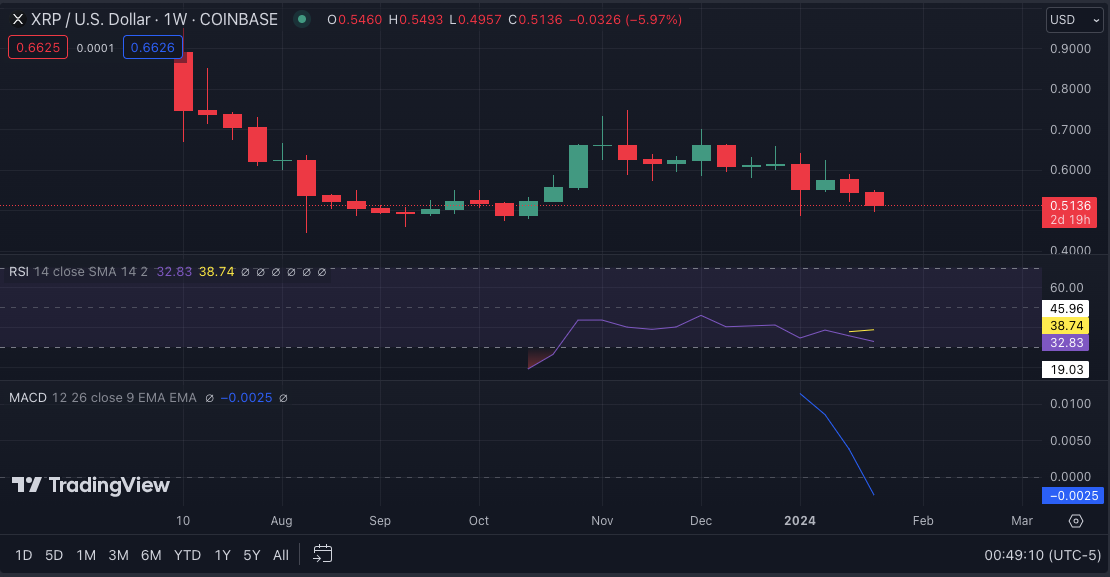Open the timezone menu showing 00:49:10 (UTC-5)
Image resolution: width=1110 pixels, height=577 pixels.
(1043, 555)
